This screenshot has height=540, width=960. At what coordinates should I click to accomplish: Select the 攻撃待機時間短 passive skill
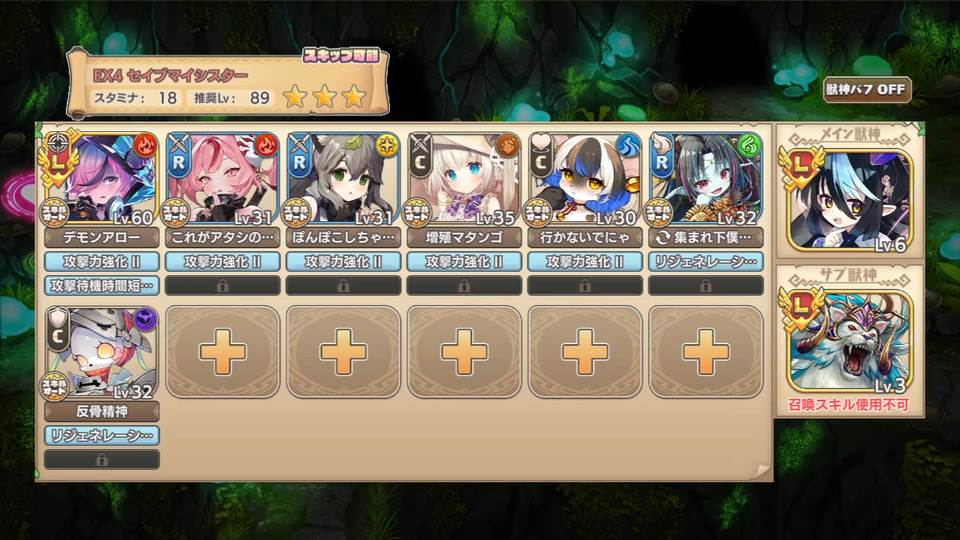point(102,286)
